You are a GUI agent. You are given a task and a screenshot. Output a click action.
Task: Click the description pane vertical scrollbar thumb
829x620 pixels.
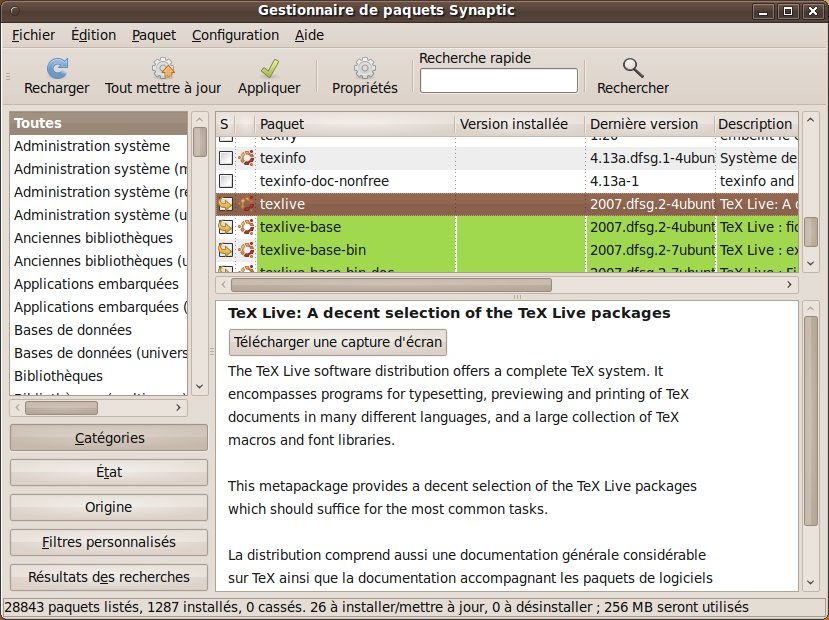810,421
